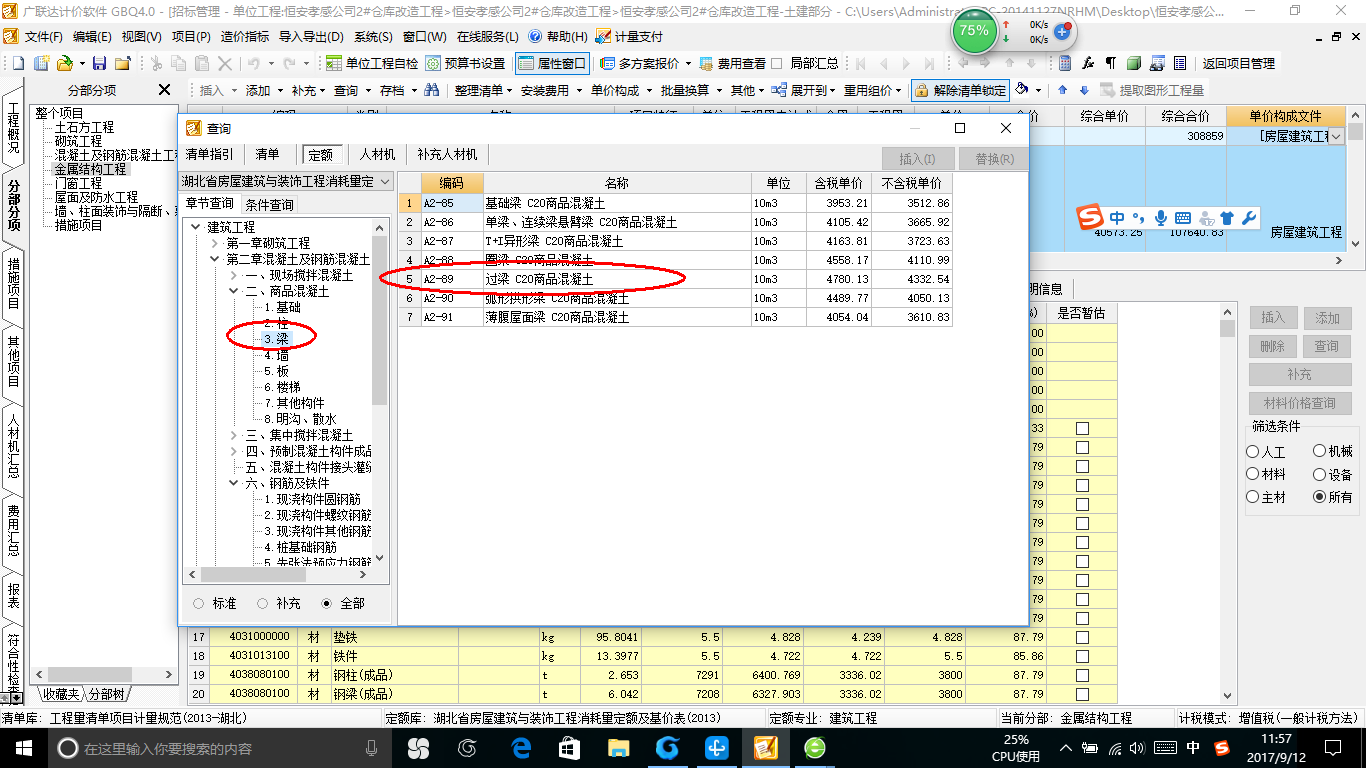Viewport: 1366px width, 768px height.
Task: Select the 标准 radio button
Action: pyautogui.click(x=198, y=603)
